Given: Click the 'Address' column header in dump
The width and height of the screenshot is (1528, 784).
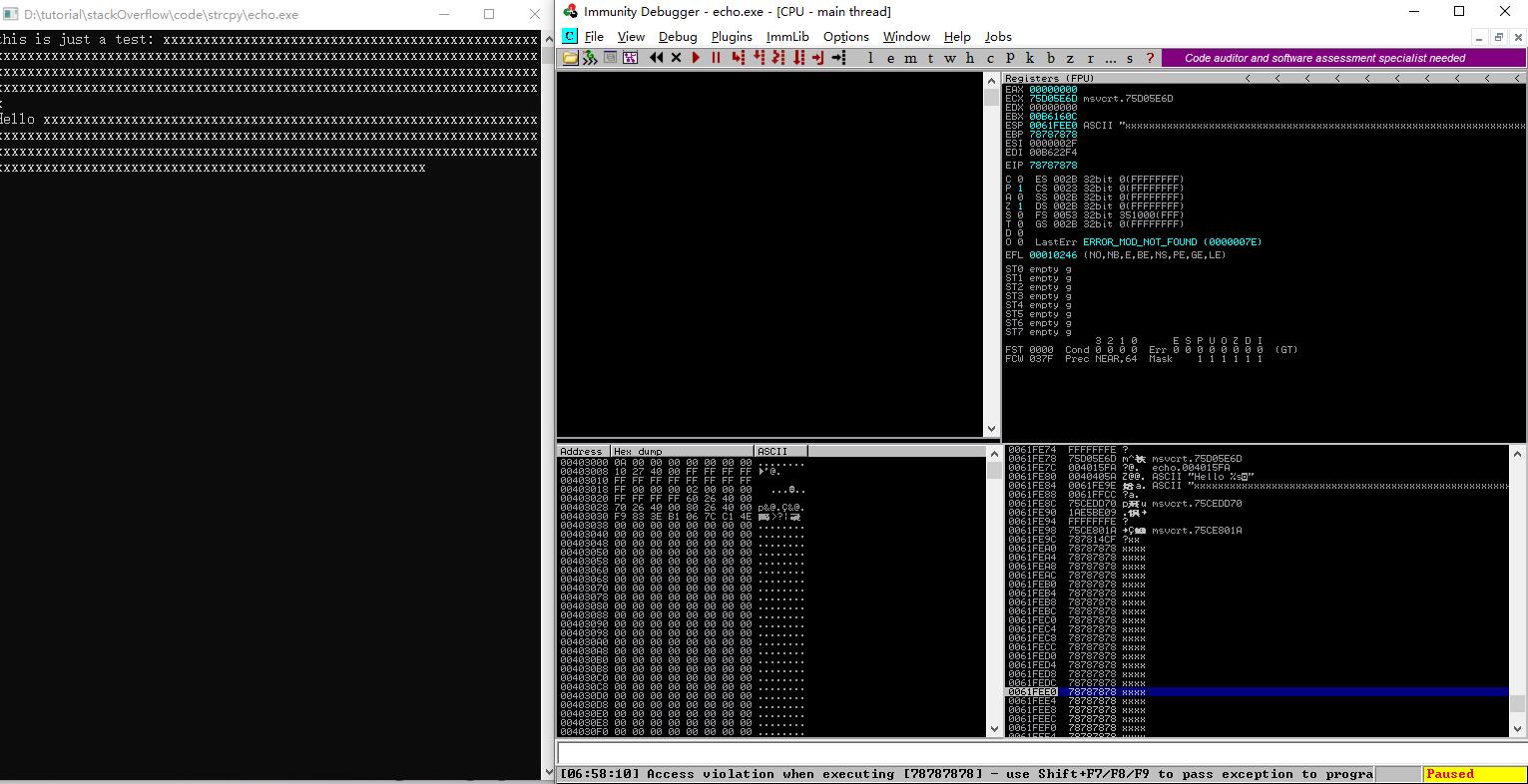Looking at the screenshot, I should (x=584, y=451).
